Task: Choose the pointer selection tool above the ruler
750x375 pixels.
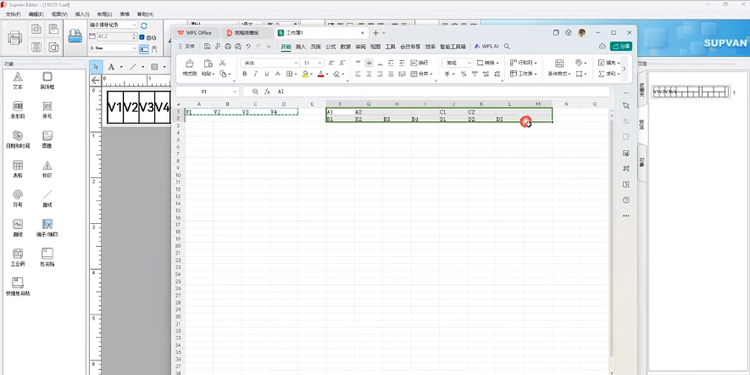Action: pos(96,67)
